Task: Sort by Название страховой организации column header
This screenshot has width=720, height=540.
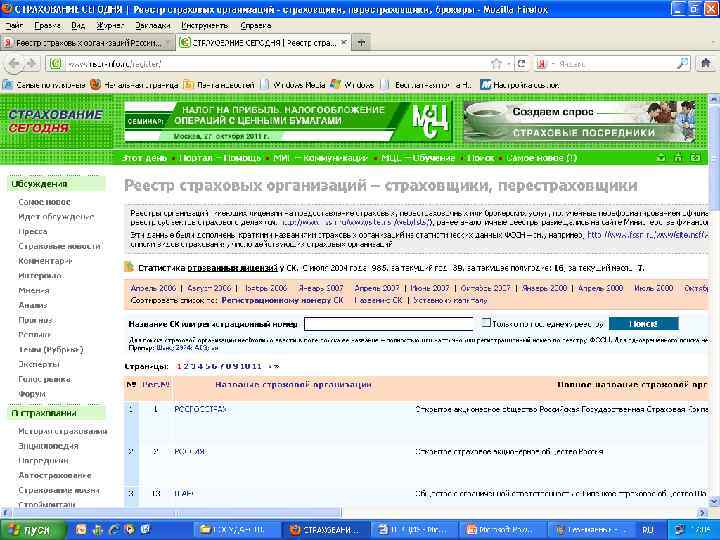Action: coord(293,384)
